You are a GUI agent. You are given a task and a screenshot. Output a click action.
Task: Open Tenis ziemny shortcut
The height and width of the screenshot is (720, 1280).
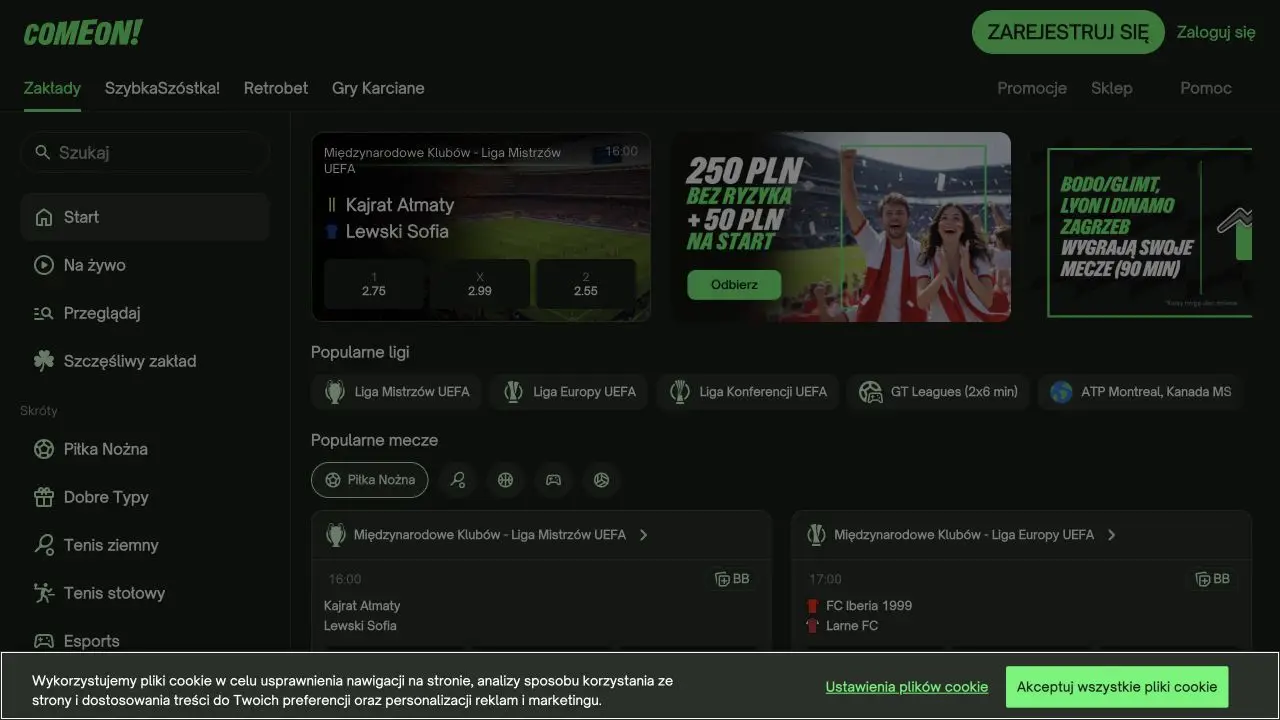pyautogui.click(x=145, y=545)
